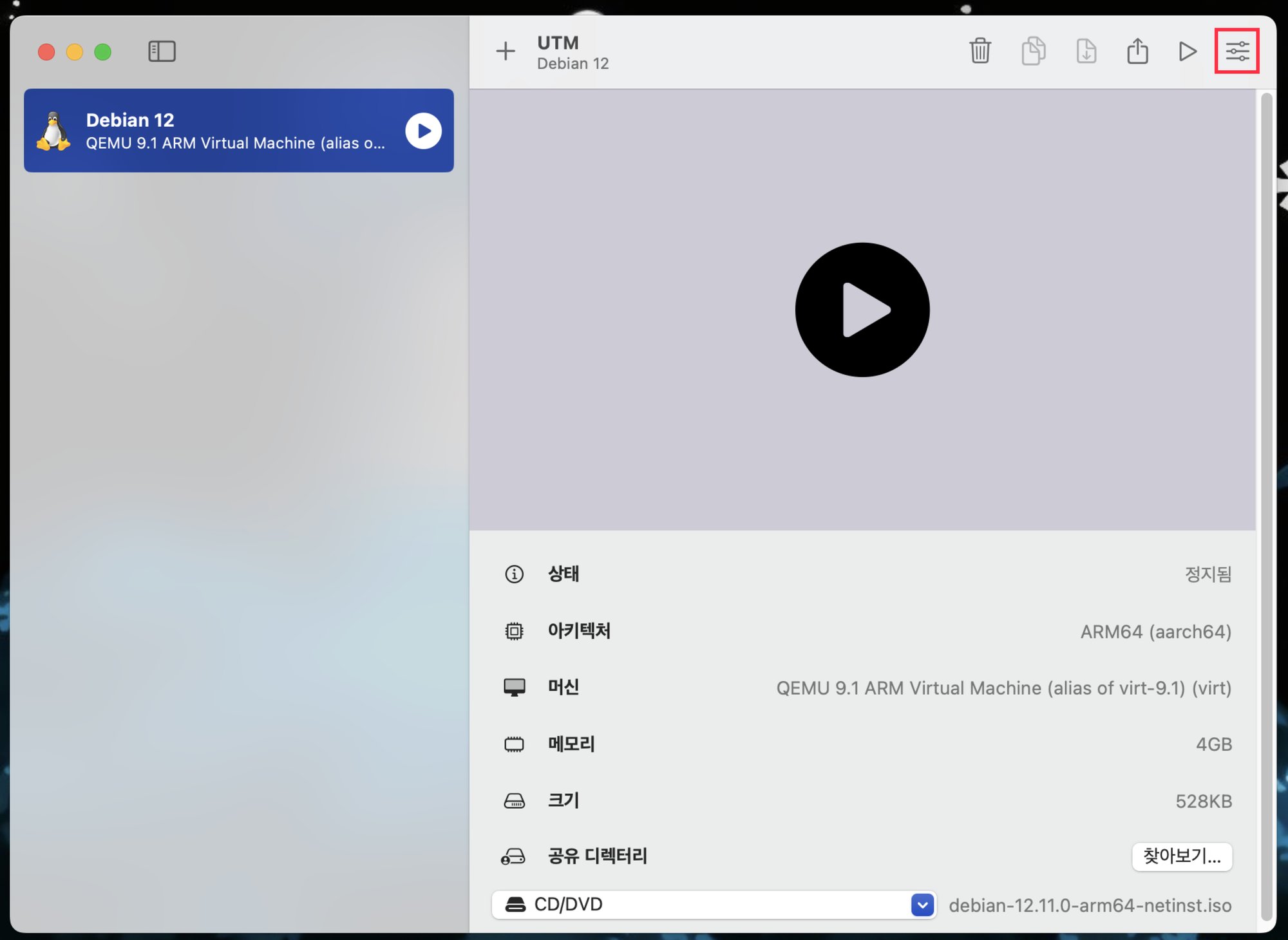Share the VM using the share icon
Image resolution: width=1288 pixels, height=940 pixels.
click(x=1138, y=51)
